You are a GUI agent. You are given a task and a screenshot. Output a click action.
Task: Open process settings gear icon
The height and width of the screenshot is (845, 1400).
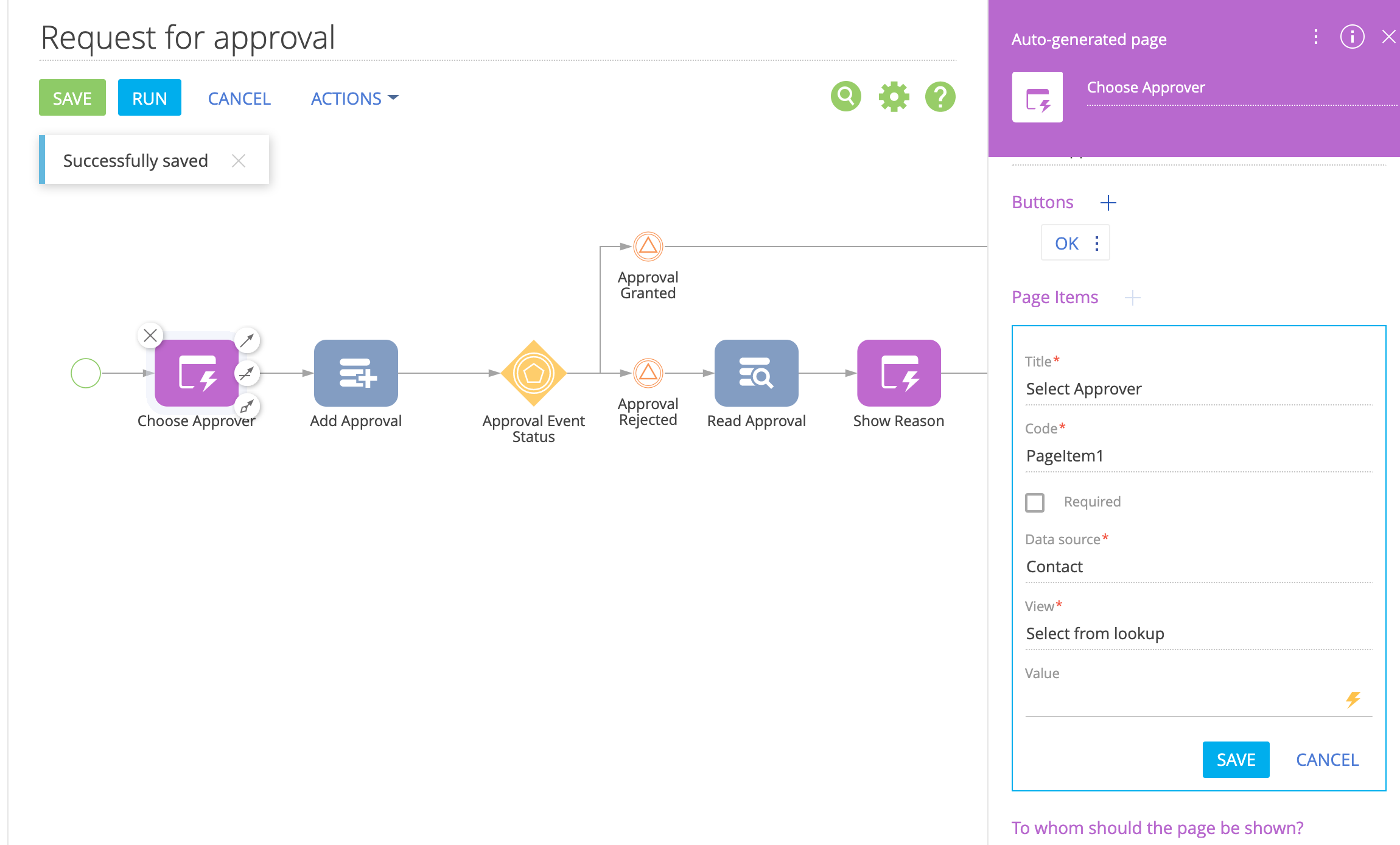click(x=894, y=97)
